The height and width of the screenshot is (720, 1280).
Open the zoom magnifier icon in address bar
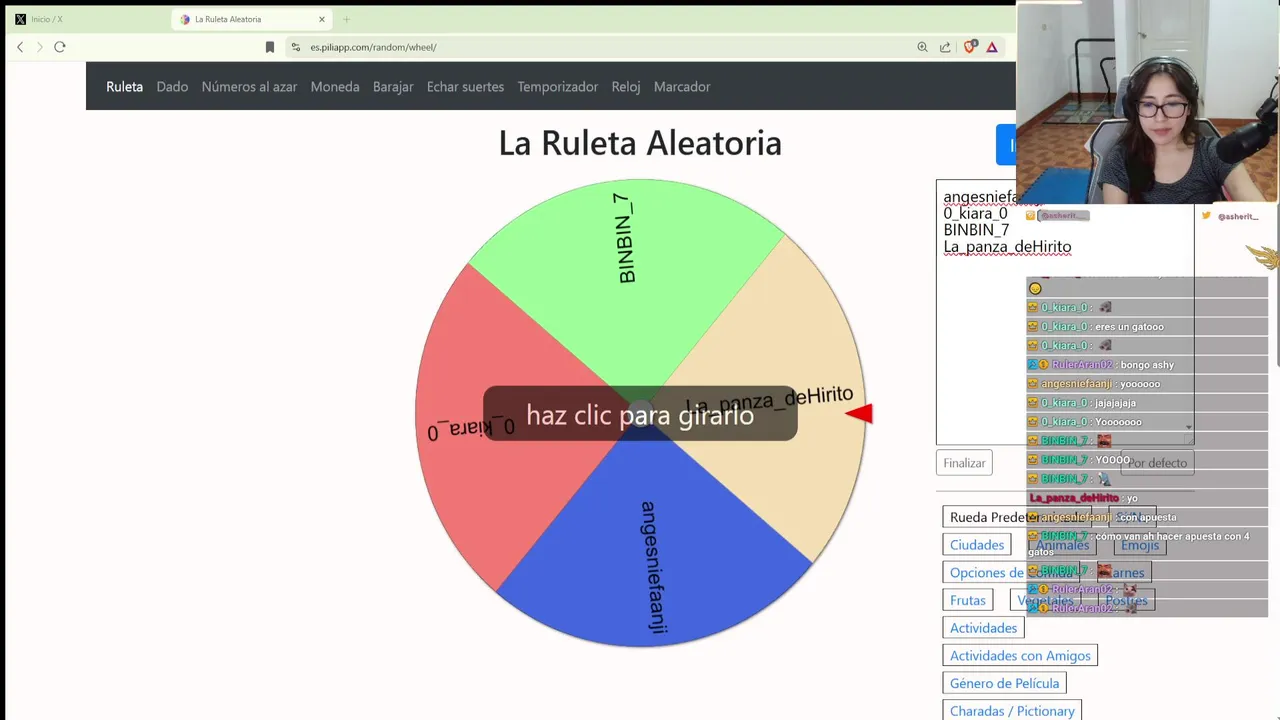point(922,47)
